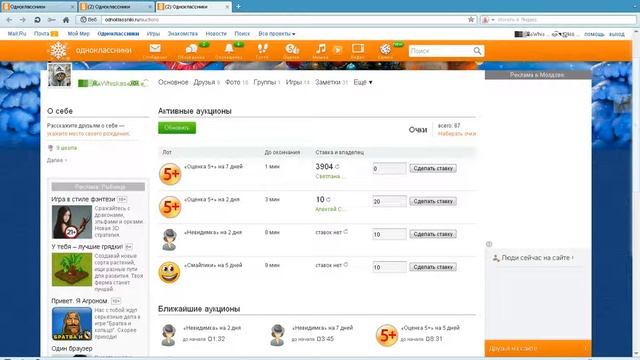Switch to the first Одноклассники browser tab
The image size is (640, 360).
[x=39, y=7]
